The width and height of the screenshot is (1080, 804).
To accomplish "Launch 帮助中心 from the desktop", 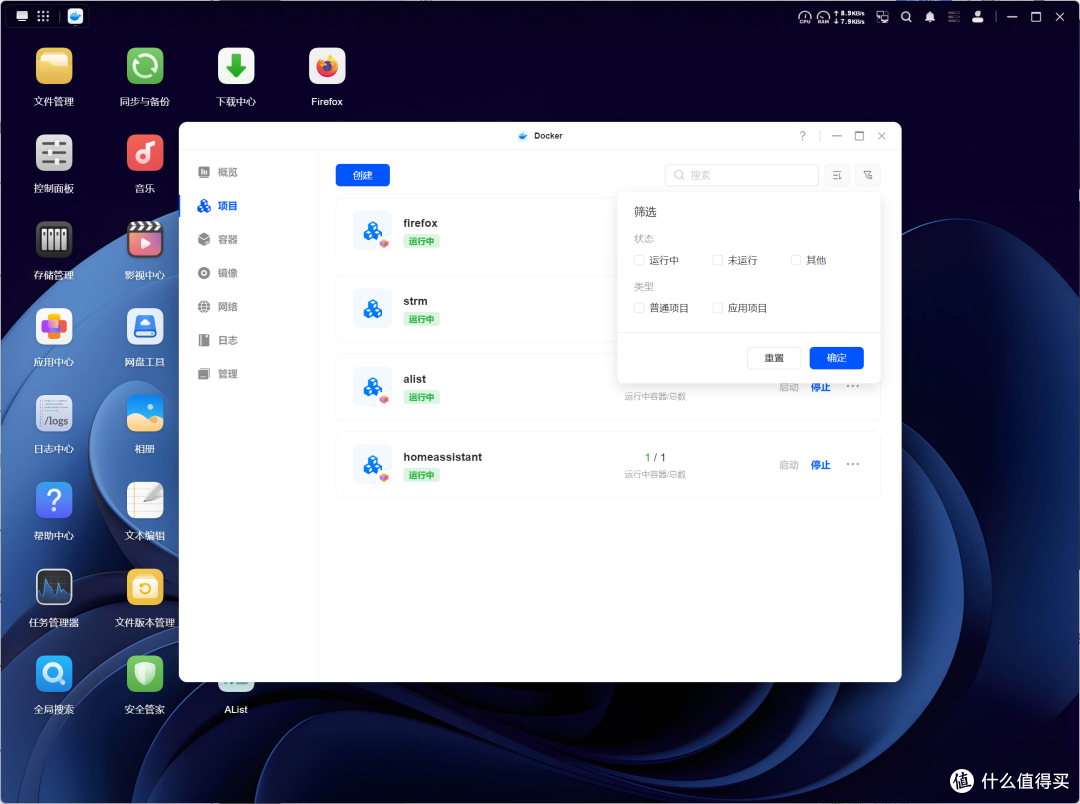I will point(54,500).
